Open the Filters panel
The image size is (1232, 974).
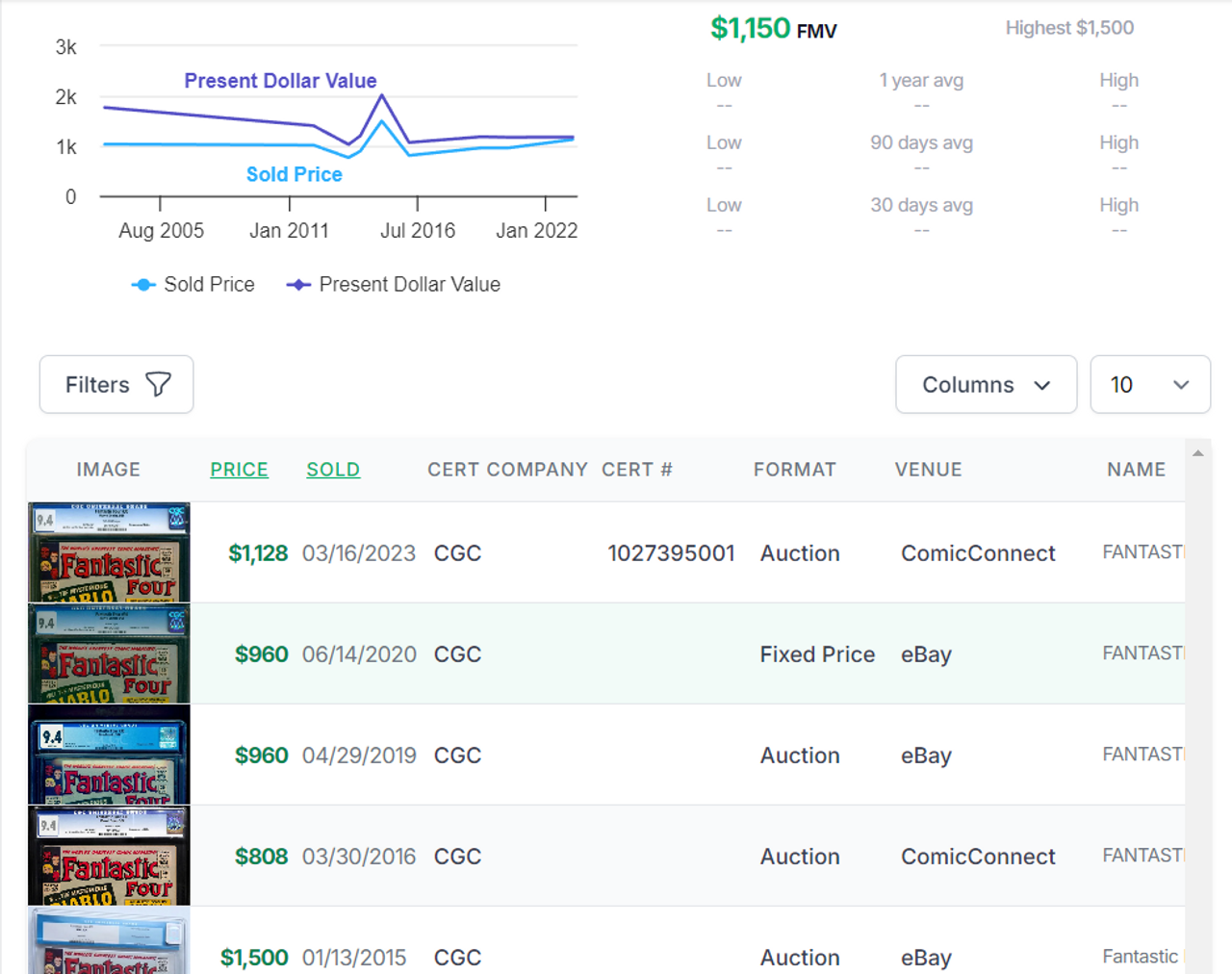click(116, 384)
